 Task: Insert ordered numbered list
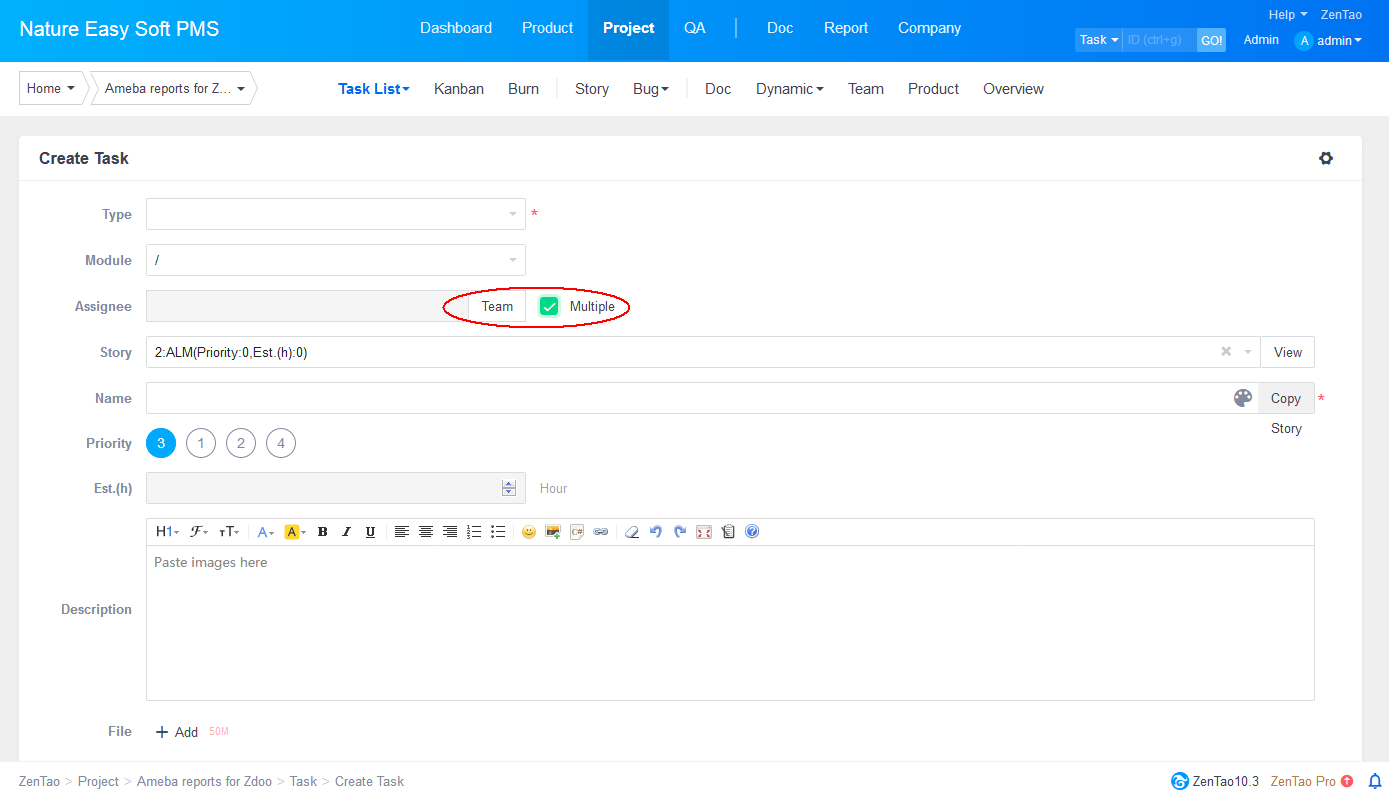[474, 532]
